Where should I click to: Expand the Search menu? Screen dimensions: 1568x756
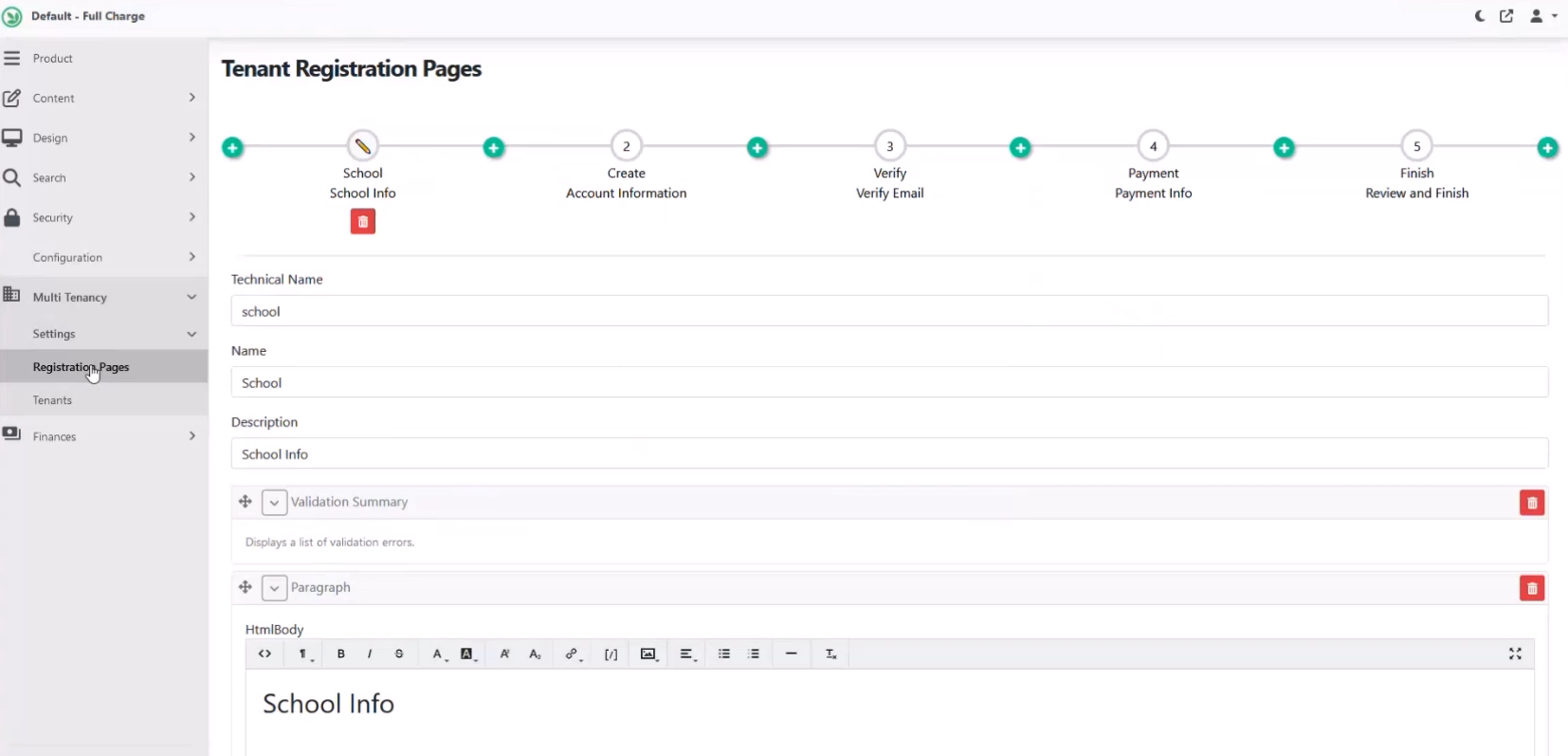(x=103, y=178)
